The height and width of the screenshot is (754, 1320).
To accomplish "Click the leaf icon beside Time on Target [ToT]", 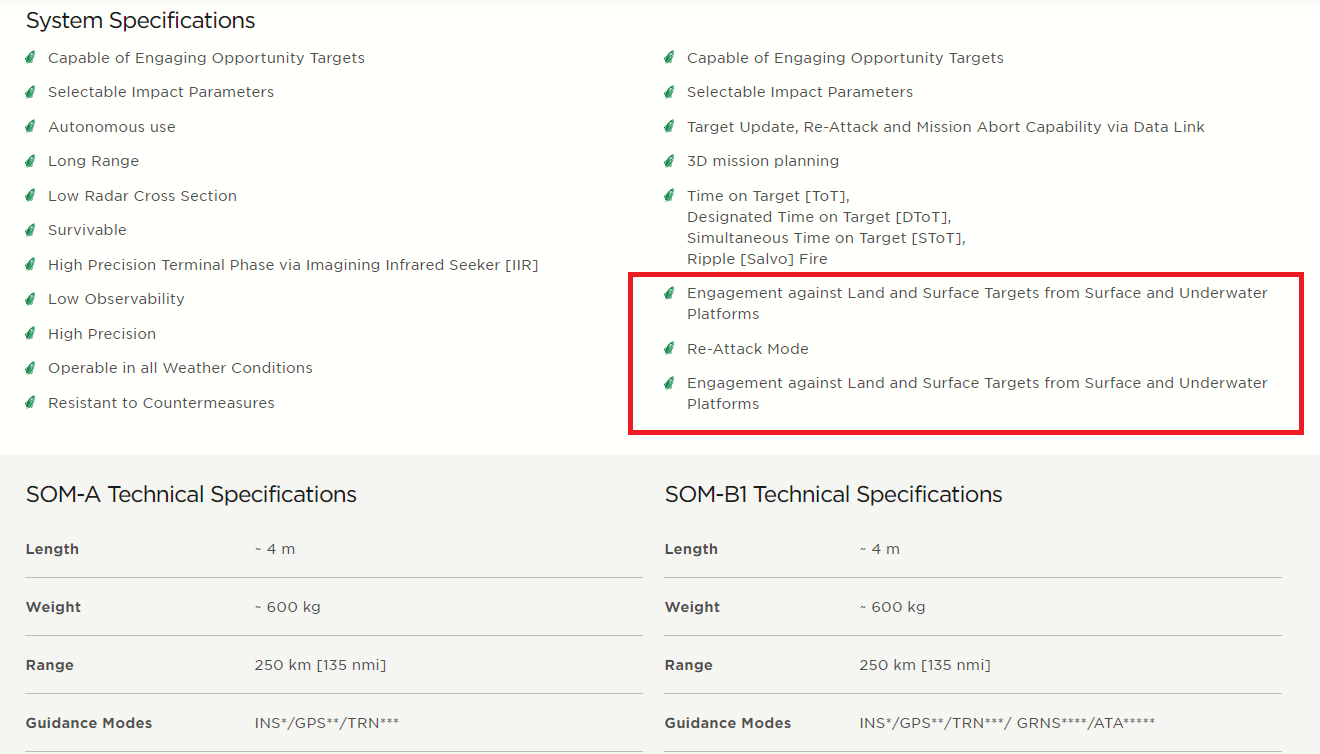I will pos(670,196).
